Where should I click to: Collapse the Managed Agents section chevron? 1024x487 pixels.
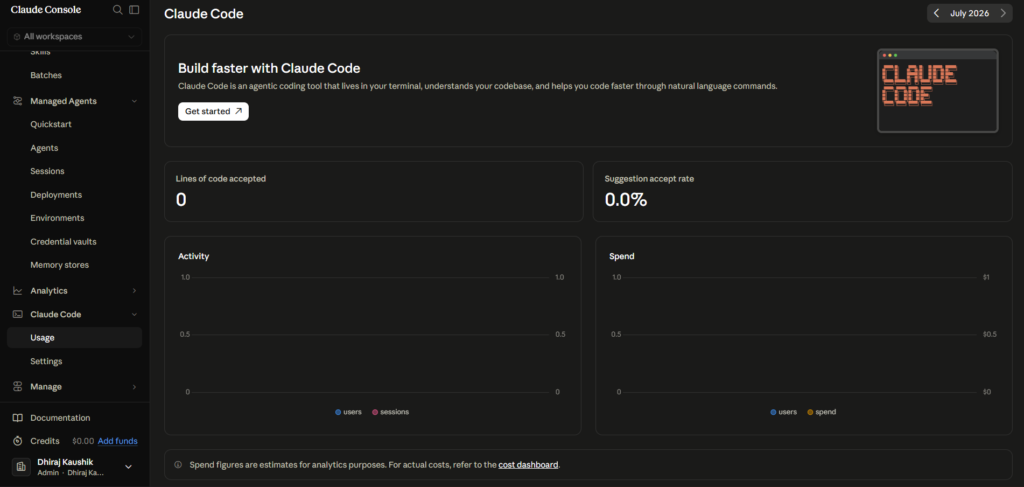[x=135, y=101]
